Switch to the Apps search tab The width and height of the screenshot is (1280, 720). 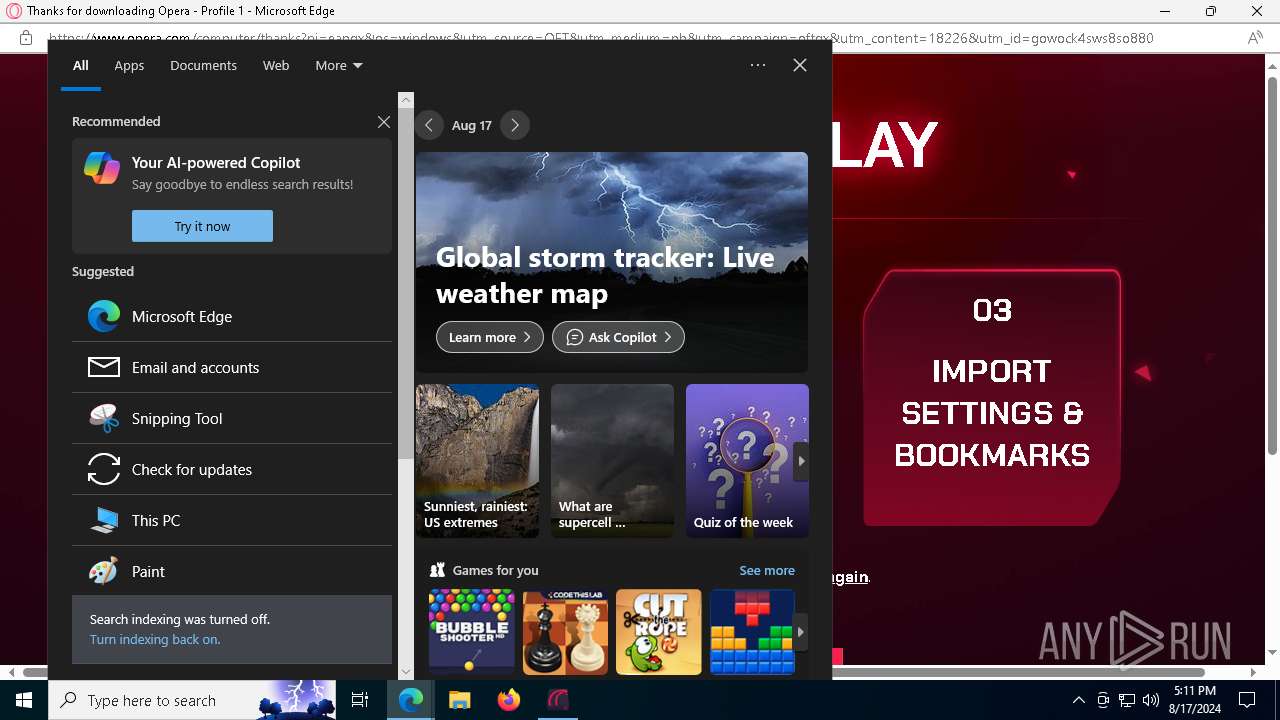(x=129, y=65)
